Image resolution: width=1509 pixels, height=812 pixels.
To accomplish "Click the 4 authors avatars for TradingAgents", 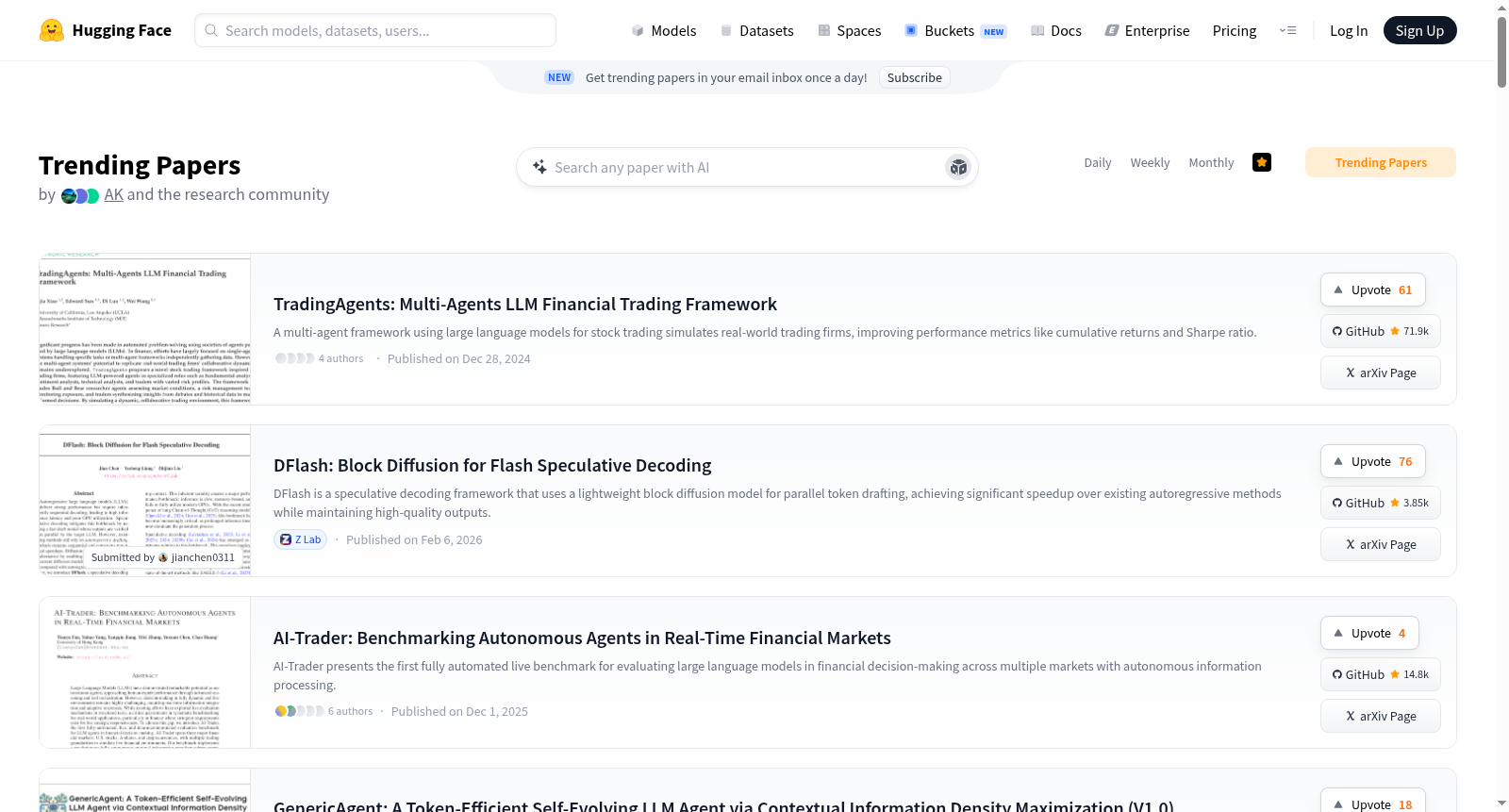I will (x=294, y=358).
